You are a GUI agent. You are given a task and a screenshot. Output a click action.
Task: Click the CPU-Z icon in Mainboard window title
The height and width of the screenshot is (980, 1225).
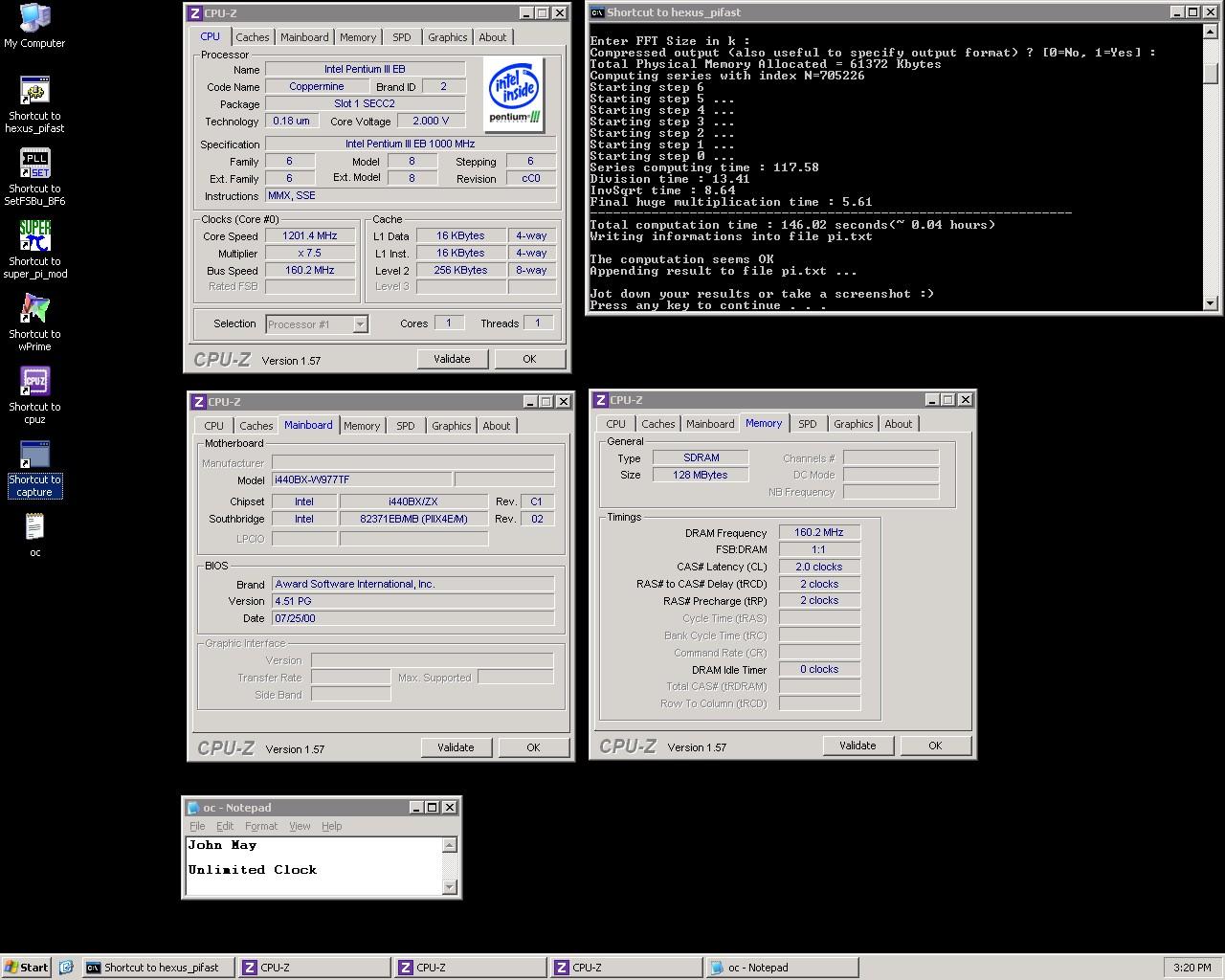click(x=199, y=402)
